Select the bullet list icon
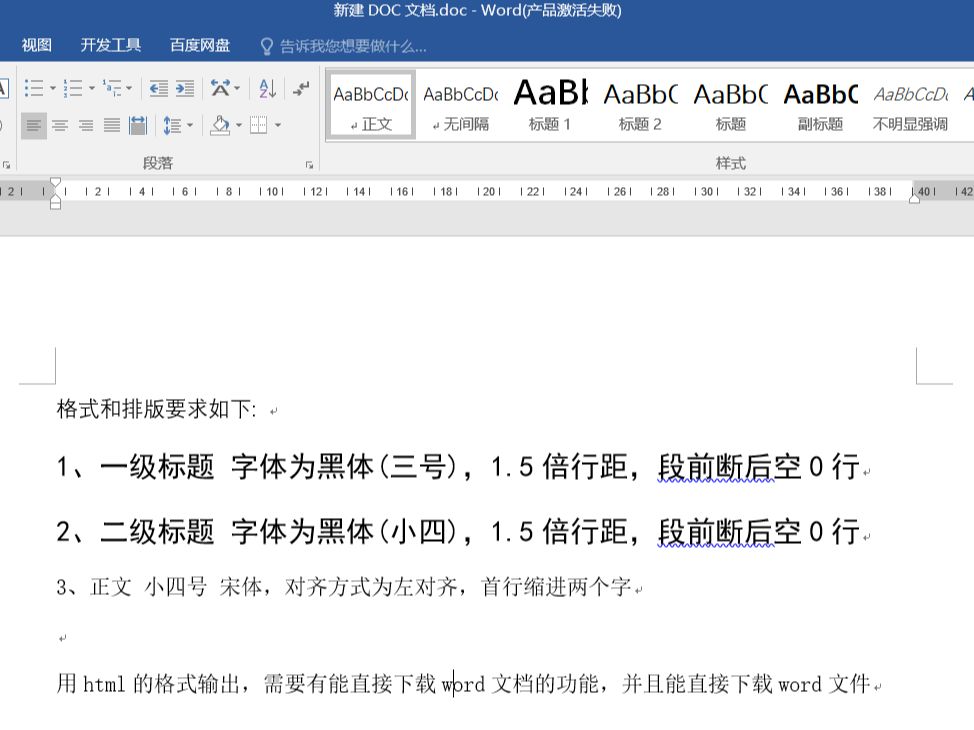The height and width of the screenshot is (730, 974). click(34, 88)
